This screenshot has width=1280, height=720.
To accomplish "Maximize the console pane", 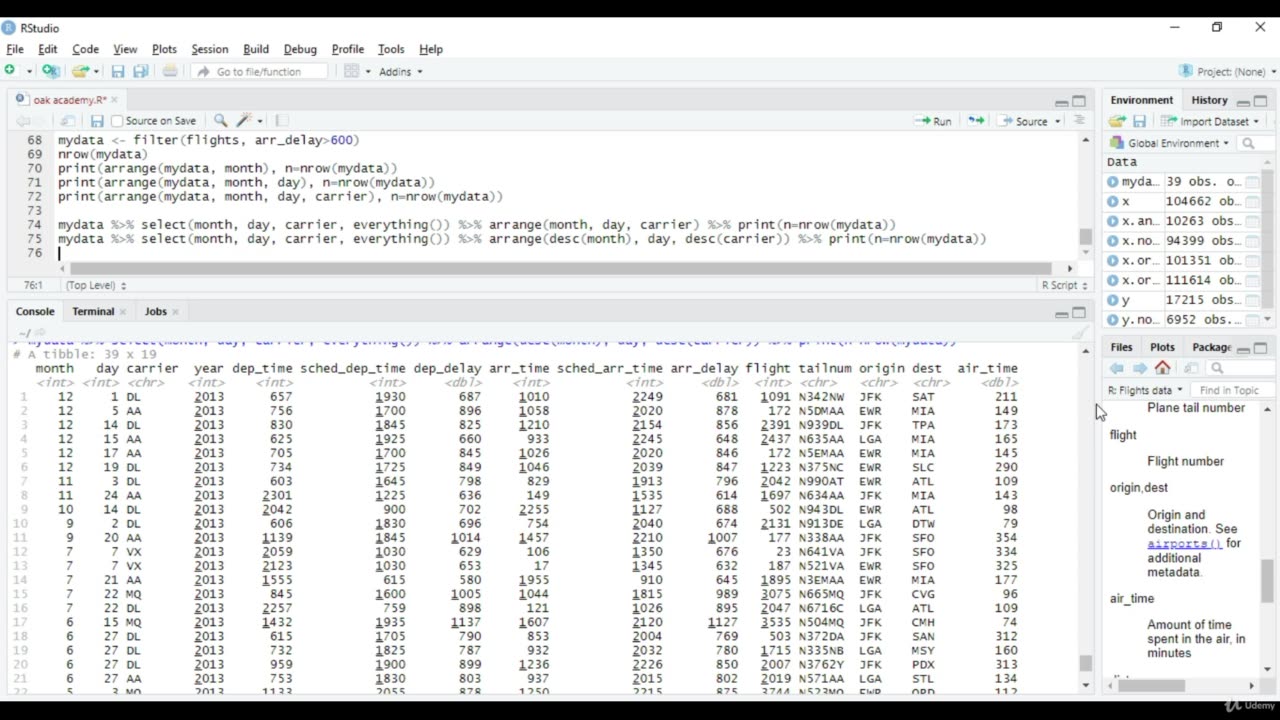I will [1079, 313].
